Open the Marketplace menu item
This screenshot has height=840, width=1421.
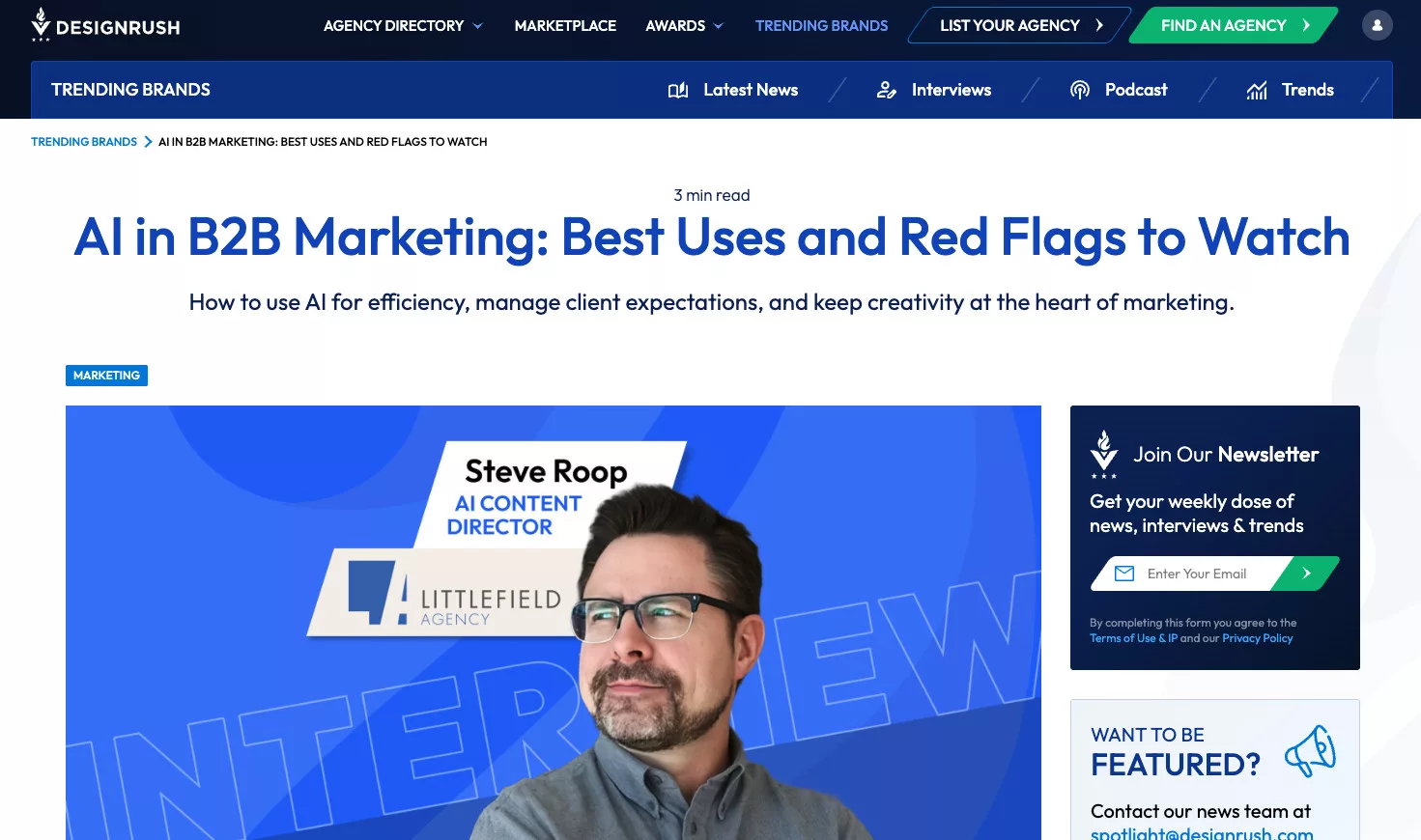tap(565, 26)
